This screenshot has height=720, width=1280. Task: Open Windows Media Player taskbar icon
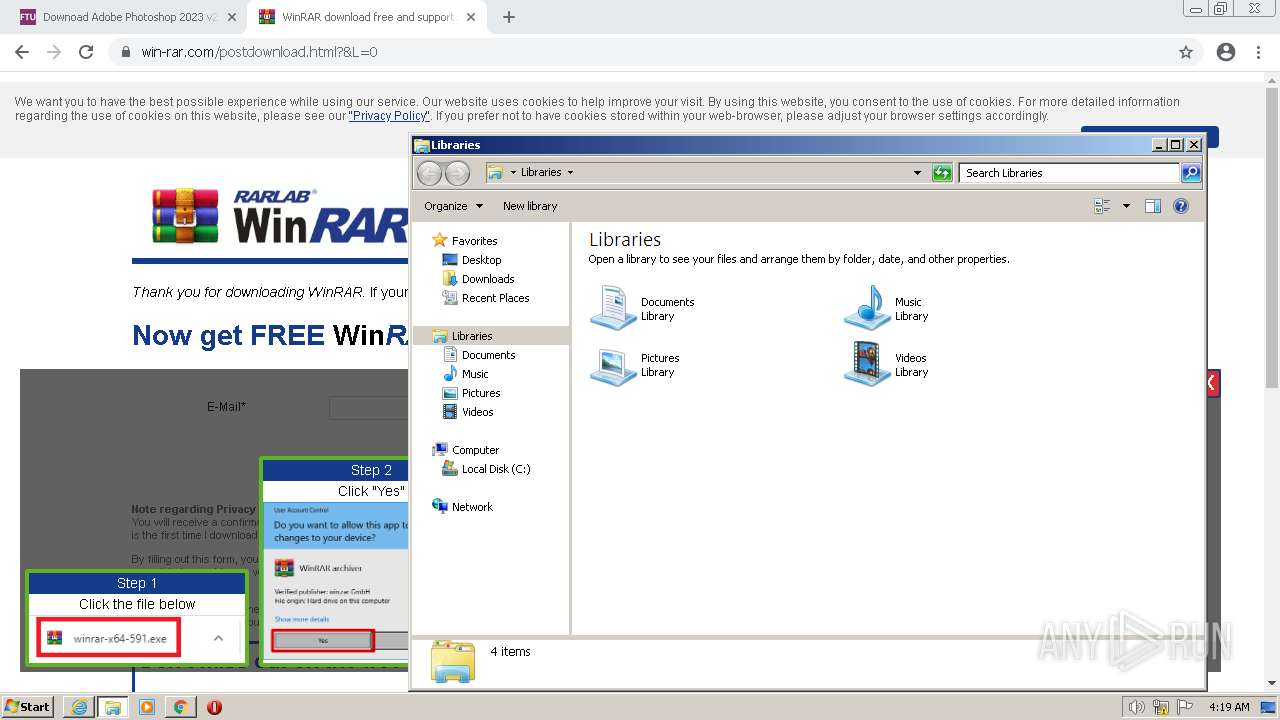[147, 707]
